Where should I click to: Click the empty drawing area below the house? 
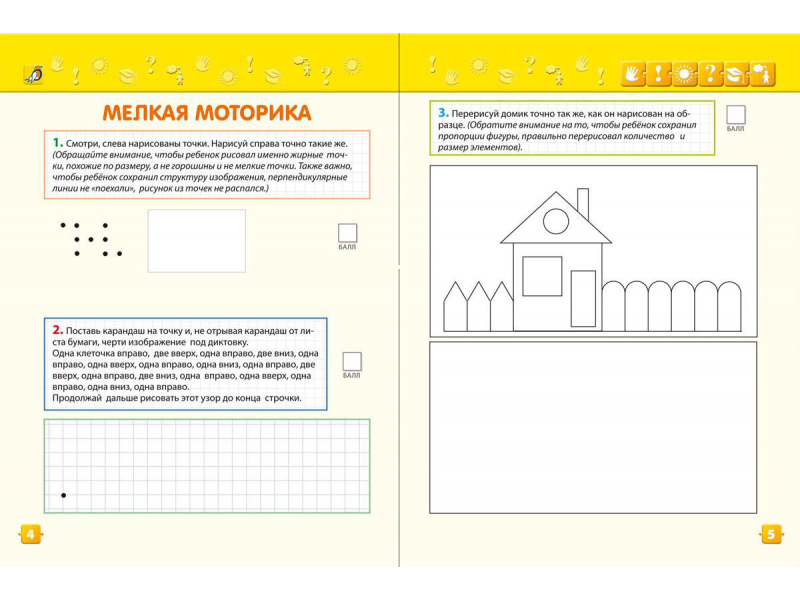[x=592, y=427]
